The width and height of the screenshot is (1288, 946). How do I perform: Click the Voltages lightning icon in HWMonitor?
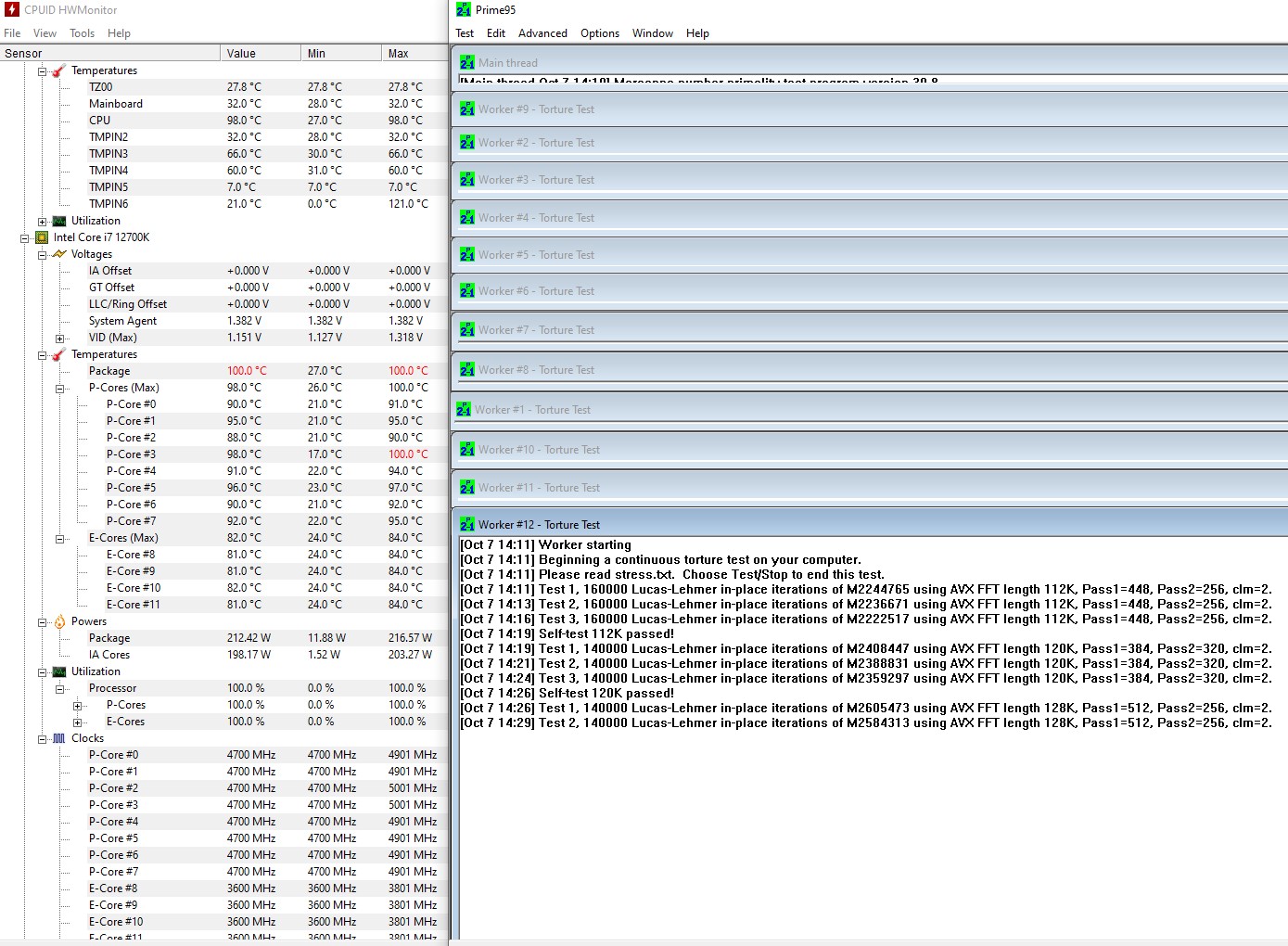[x=59, y=254]
